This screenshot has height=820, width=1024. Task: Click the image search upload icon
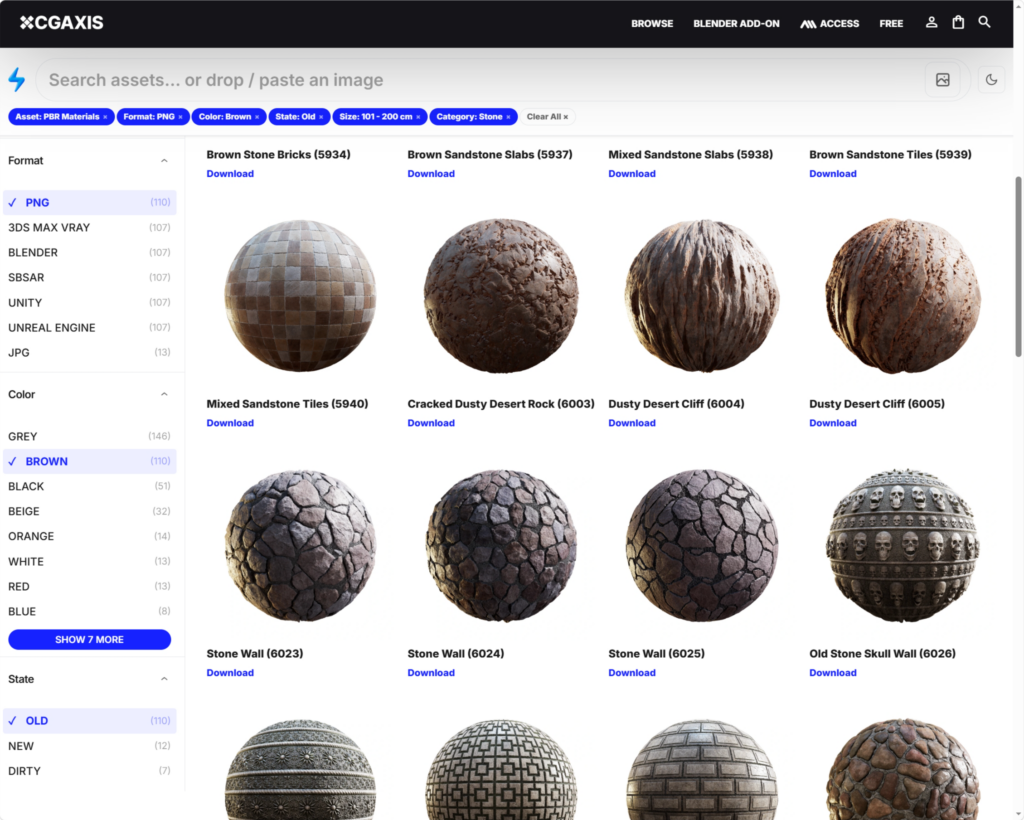942,80
